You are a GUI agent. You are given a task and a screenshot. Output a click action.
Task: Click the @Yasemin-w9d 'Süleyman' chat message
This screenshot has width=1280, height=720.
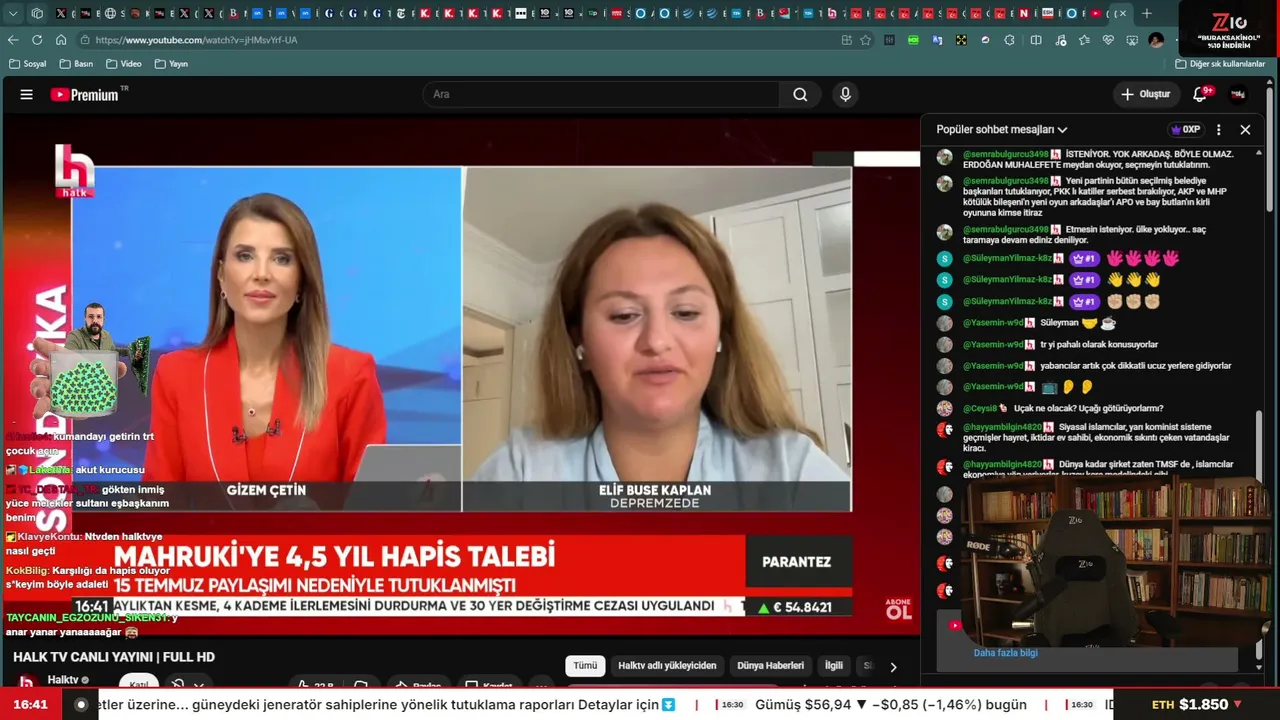(x=1039, y=323)
